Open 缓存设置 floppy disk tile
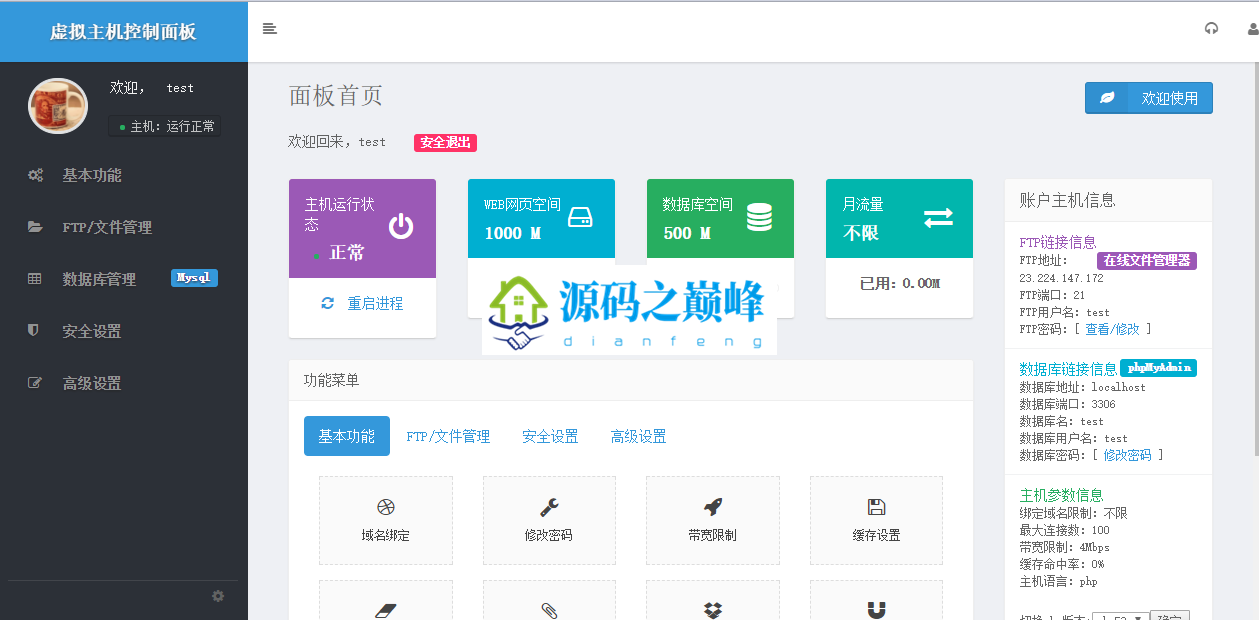 tap(876, 521)
